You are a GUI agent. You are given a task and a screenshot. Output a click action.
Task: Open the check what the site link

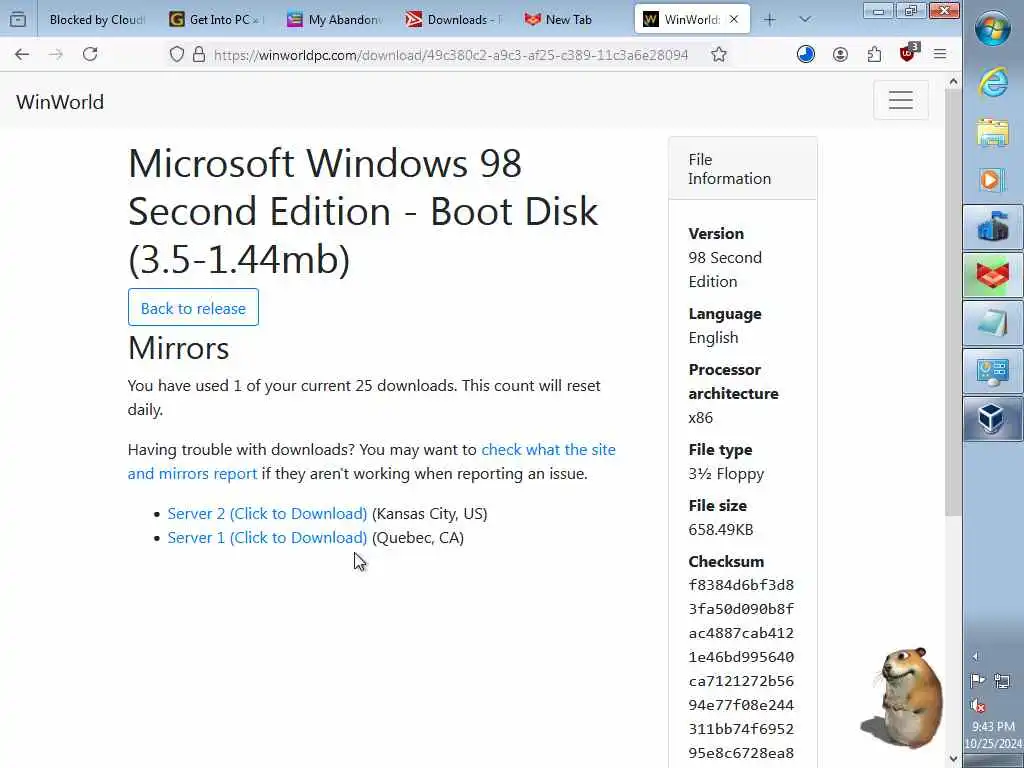coord(549,450)
